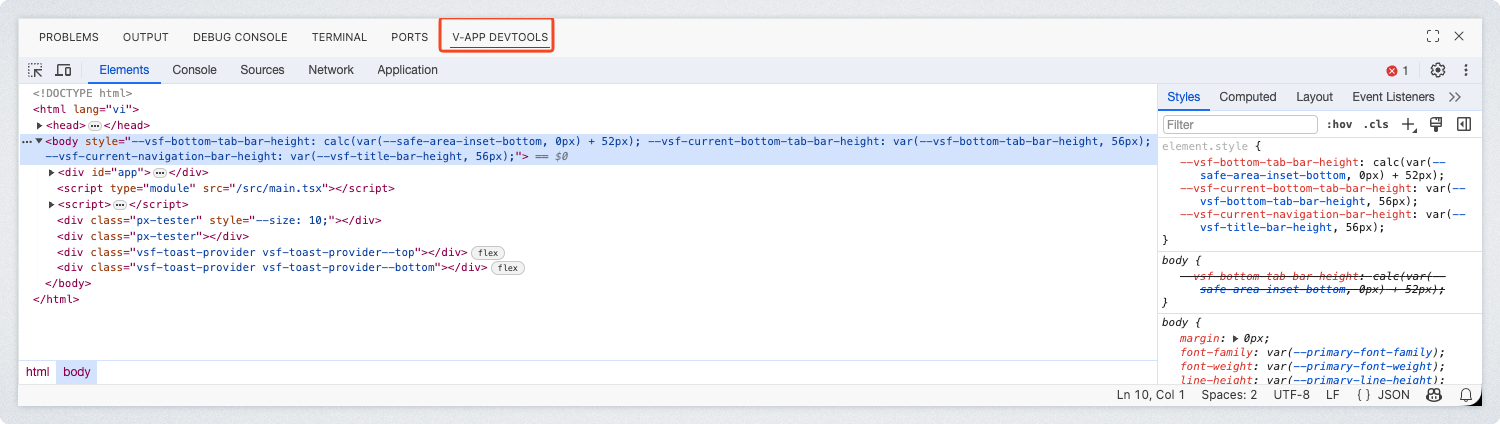Collapse the body element node
The width and height of the screenshot is (1500, 424).
(39, 142)
